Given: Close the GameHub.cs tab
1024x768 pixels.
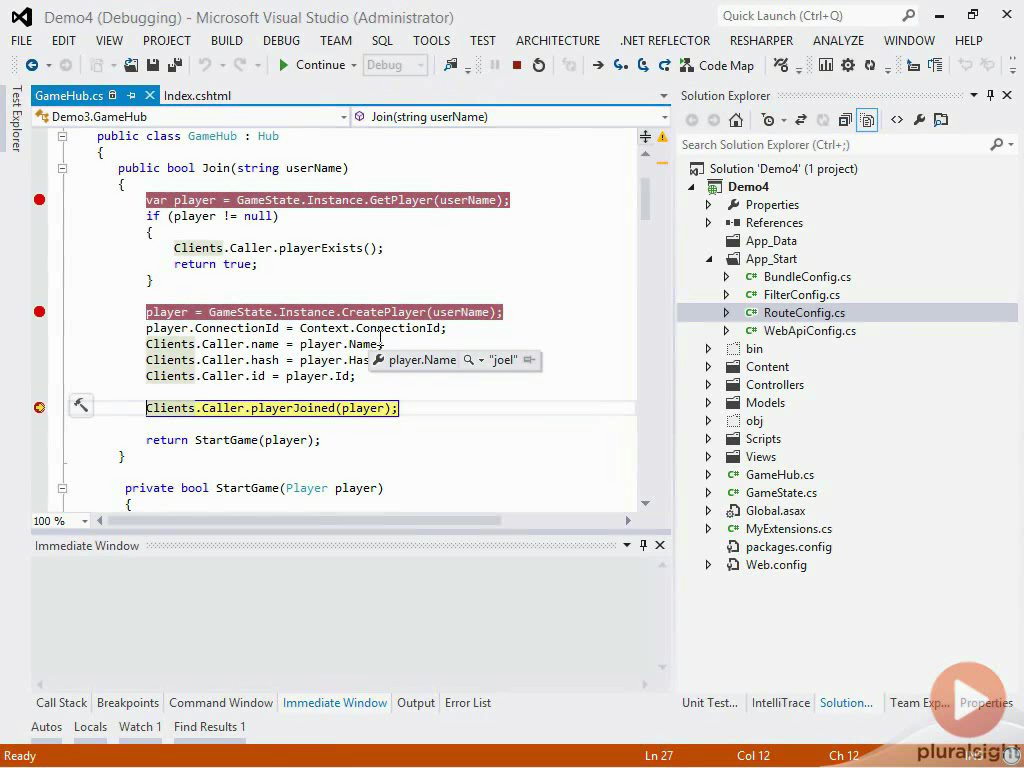Looking at the screenshot, I should [150, 95].
